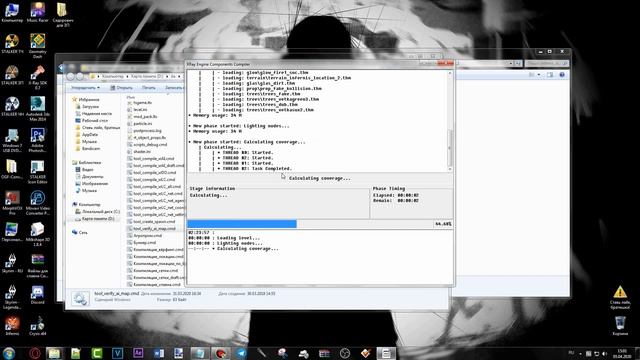The width and height of the screenshot is (640, 360).
Task: Open the MorphVOX Pro desktop shortcut
Action: (x=12, y=203)
